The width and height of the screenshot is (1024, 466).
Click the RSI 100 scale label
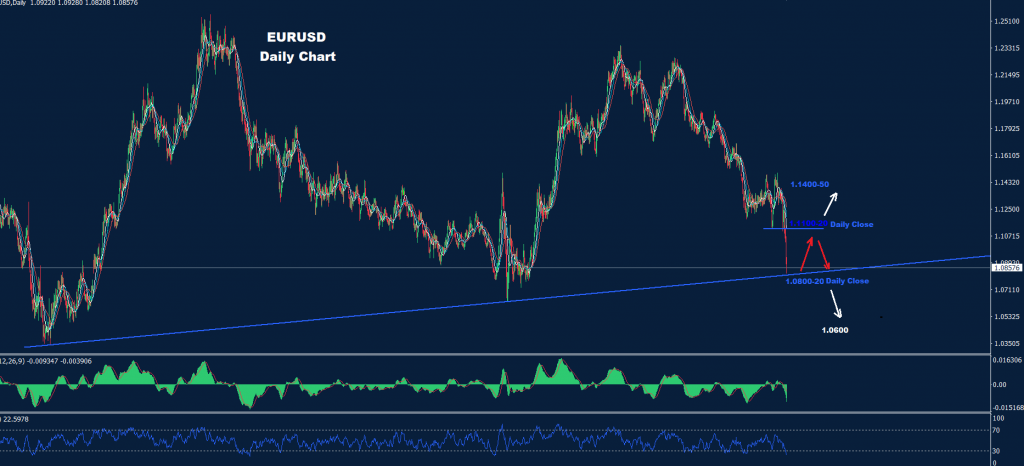(x=998, y=418)
